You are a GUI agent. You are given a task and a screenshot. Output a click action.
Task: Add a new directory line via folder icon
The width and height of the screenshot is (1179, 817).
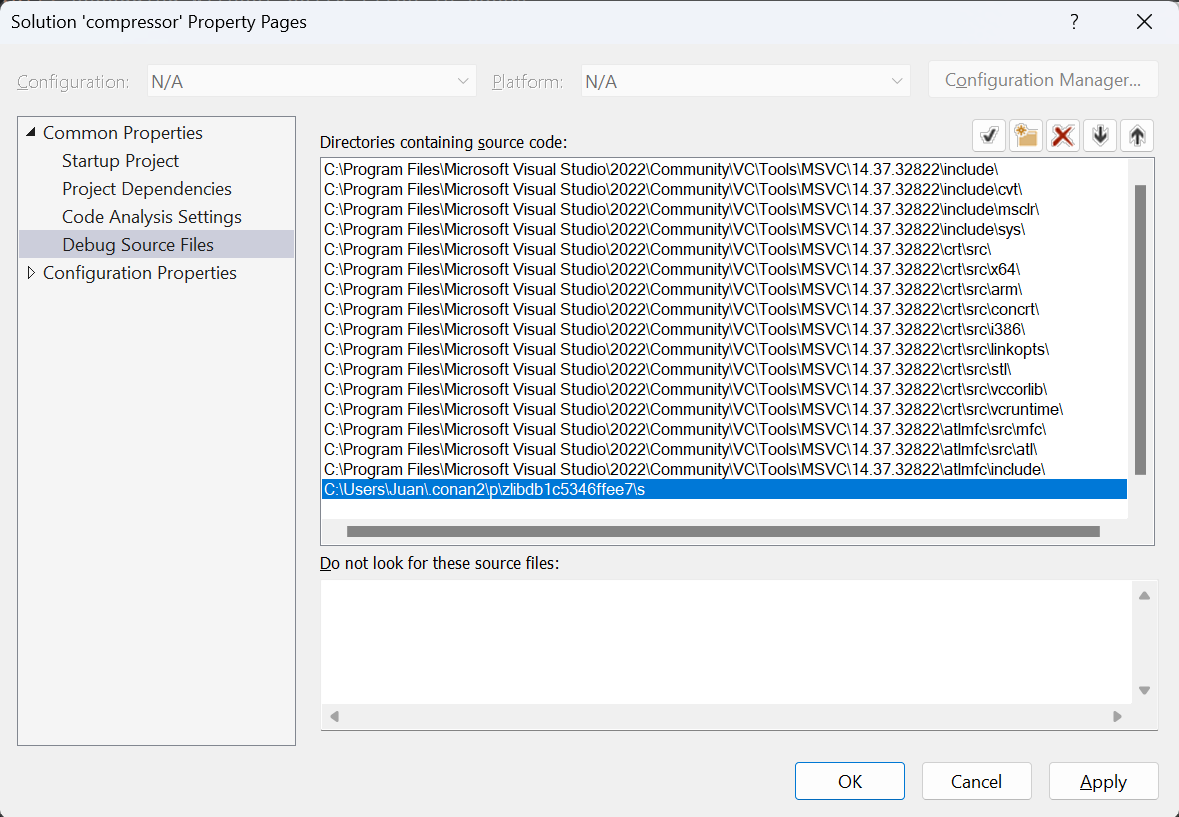[1026, 135]
